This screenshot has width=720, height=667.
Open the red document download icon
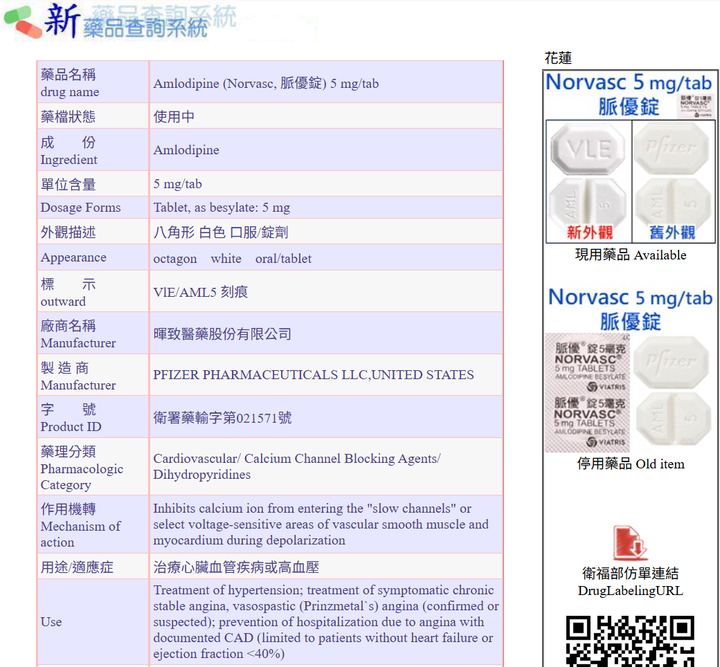coord(630,543)
